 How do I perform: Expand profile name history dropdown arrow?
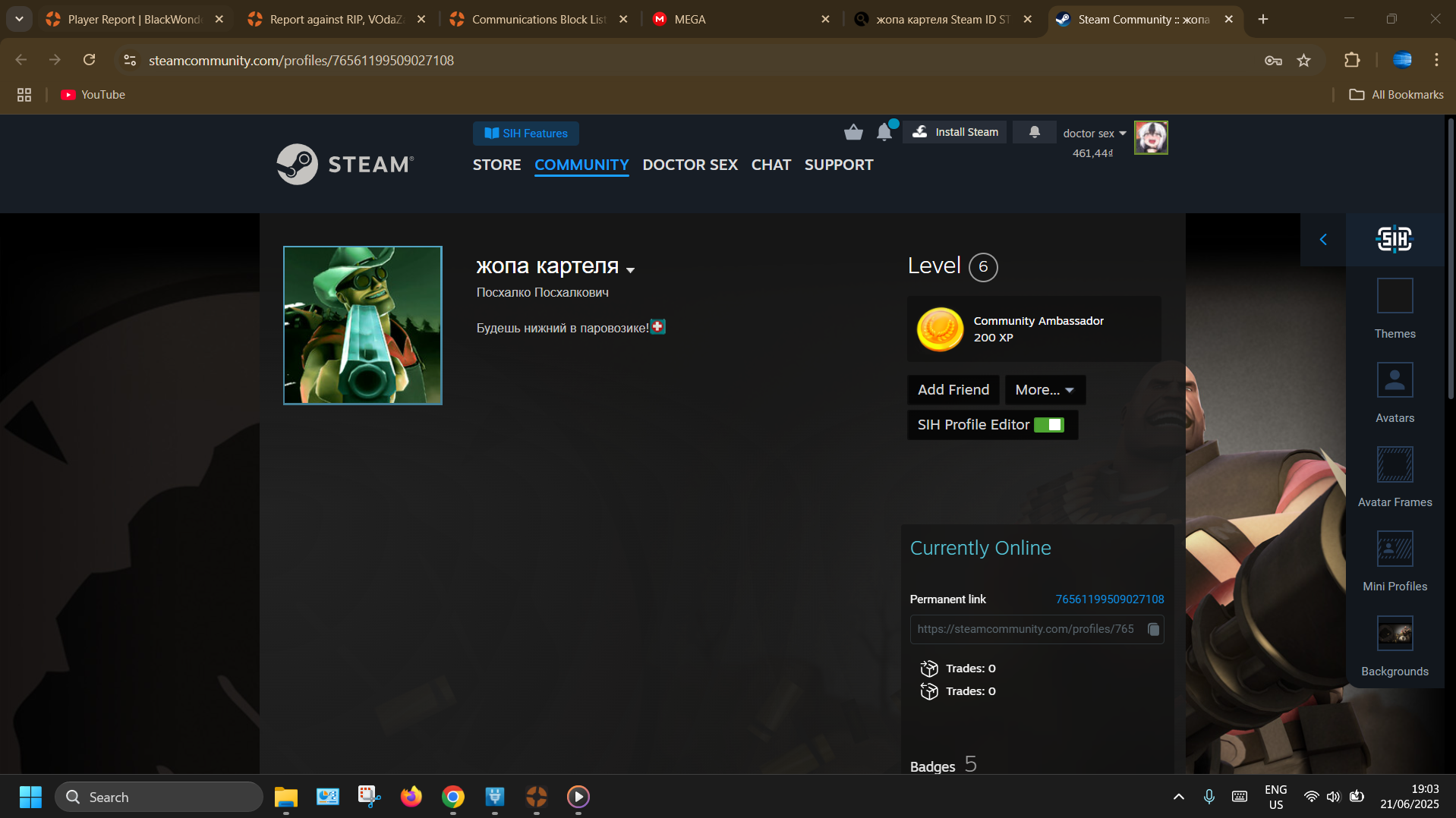[x=631, y=269]
